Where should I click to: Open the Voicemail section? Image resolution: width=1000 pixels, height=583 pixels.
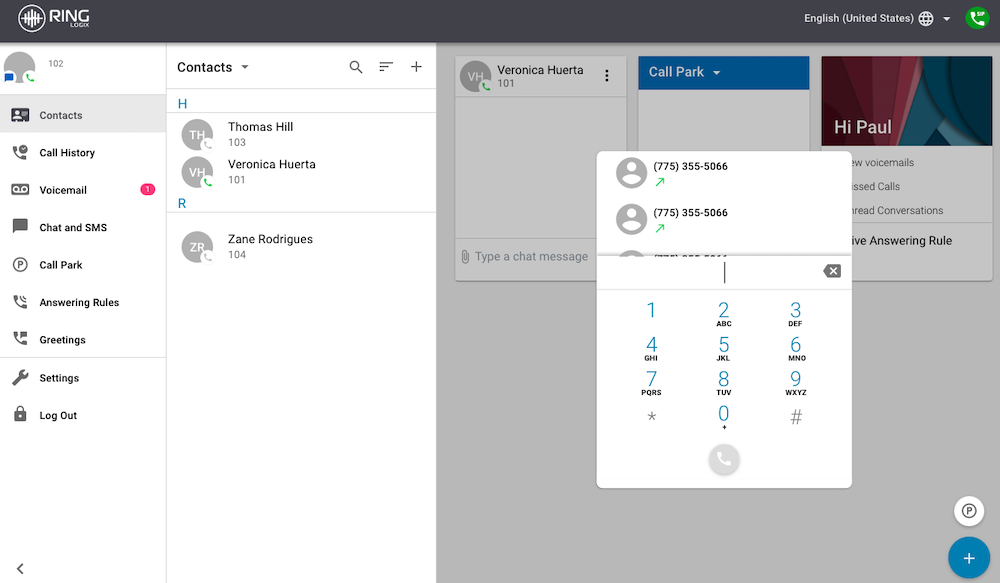coord(83,189)
